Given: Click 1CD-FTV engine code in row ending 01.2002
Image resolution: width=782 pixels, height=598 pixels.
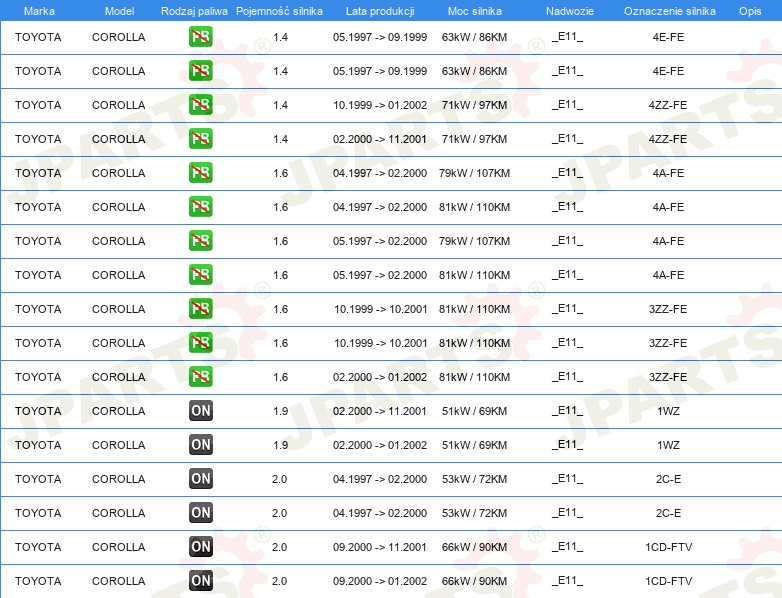Looking at the screenshot, I should 668,581.
